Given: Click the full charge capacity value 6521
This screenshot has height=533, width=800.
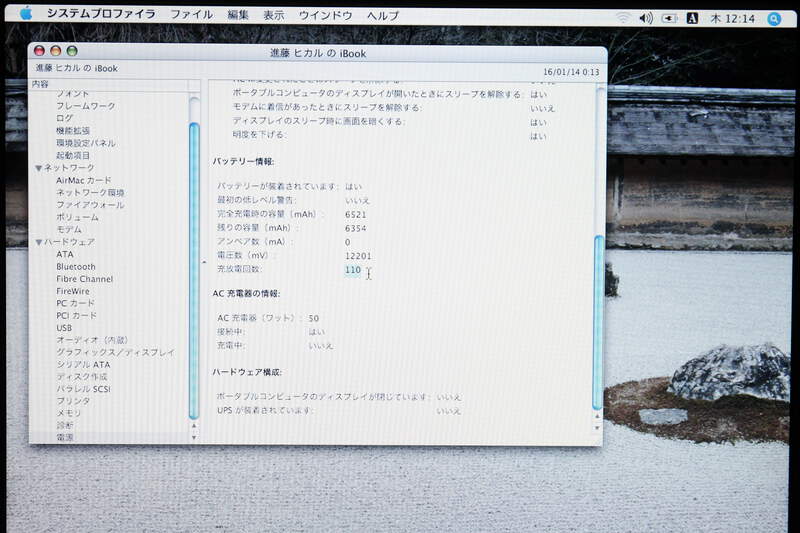Looking at the screenshot, I should click(356, 214).
